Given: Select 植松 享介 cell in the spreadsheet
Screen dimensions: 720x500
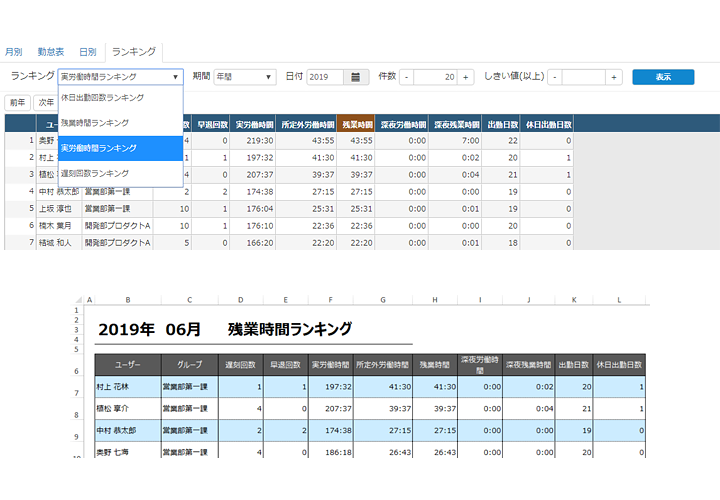Looking at the screenshot, I should point(128,408).
